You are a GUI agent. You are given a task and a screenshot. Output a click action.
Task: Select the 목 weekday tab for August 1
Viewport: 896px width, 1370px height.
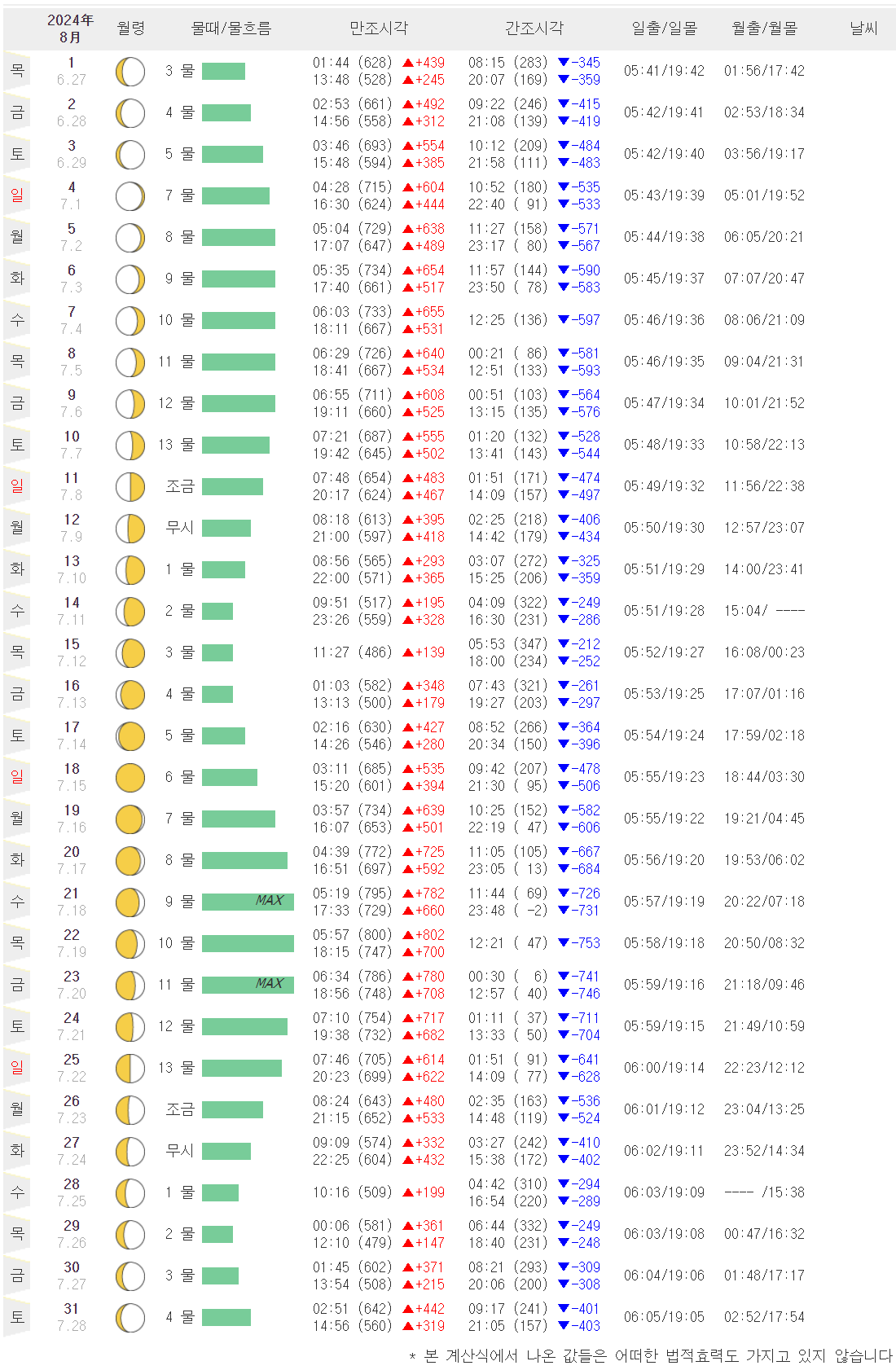17,72
